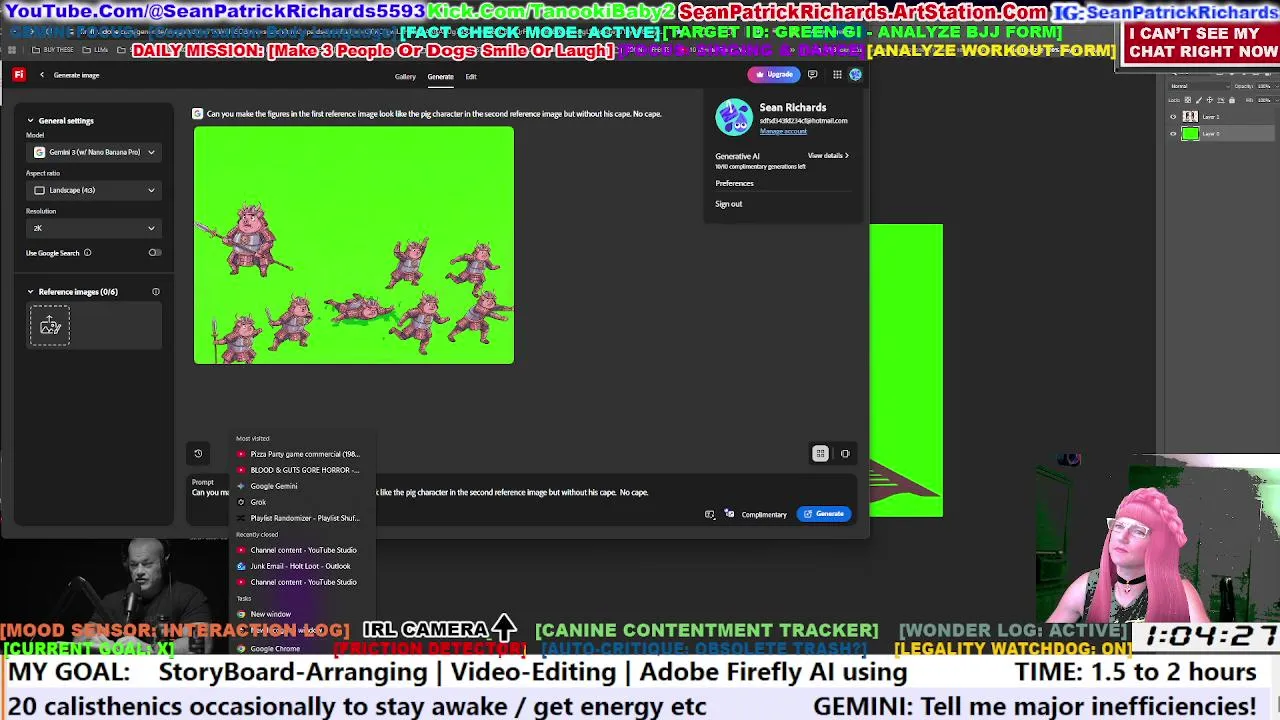Open the Model dropdown for Gemini 3
This screenshot has height=720, width=1280.
click(x=93, y=152)
